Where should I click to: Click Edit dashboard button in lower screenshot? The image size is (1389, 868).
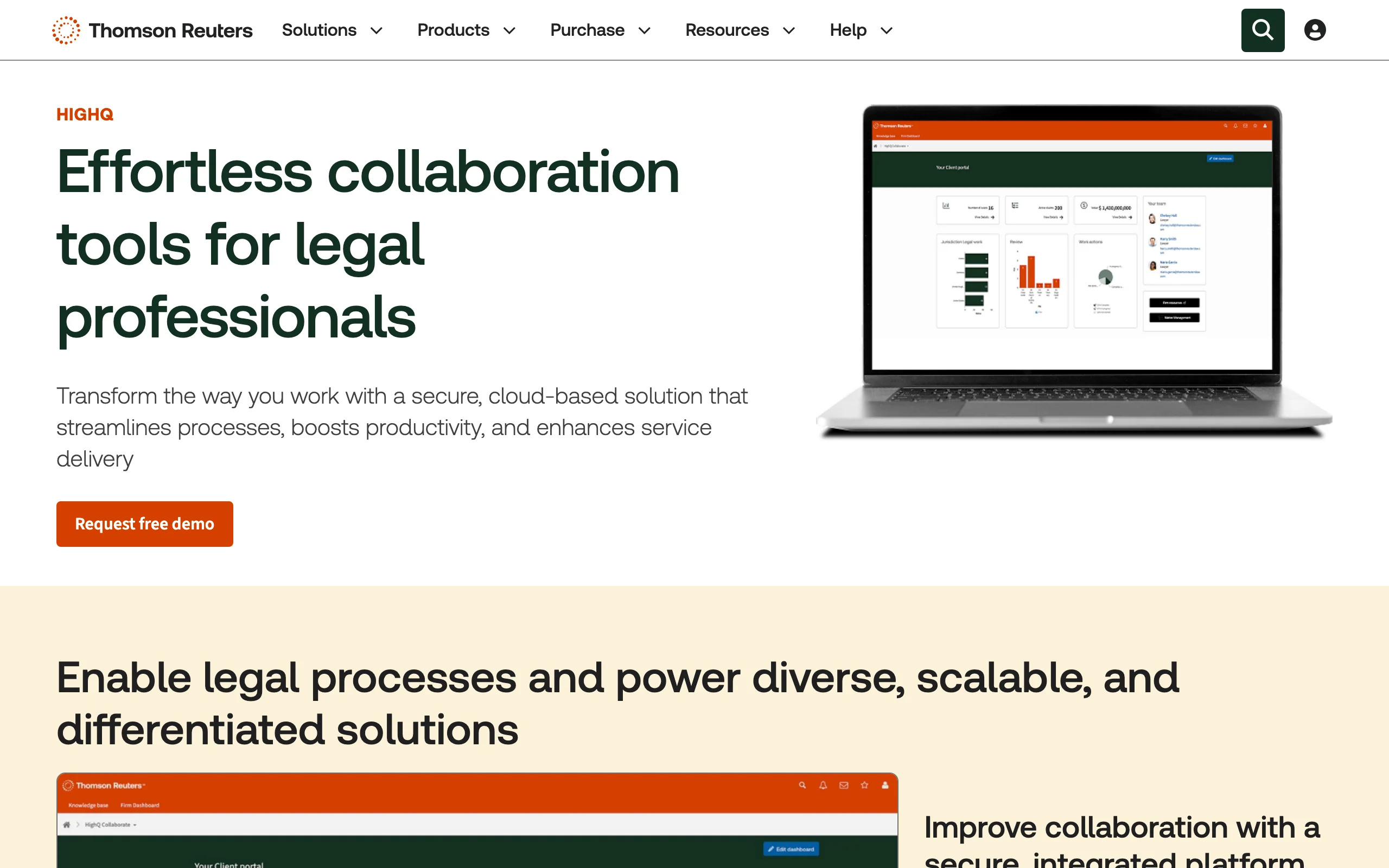791,849
